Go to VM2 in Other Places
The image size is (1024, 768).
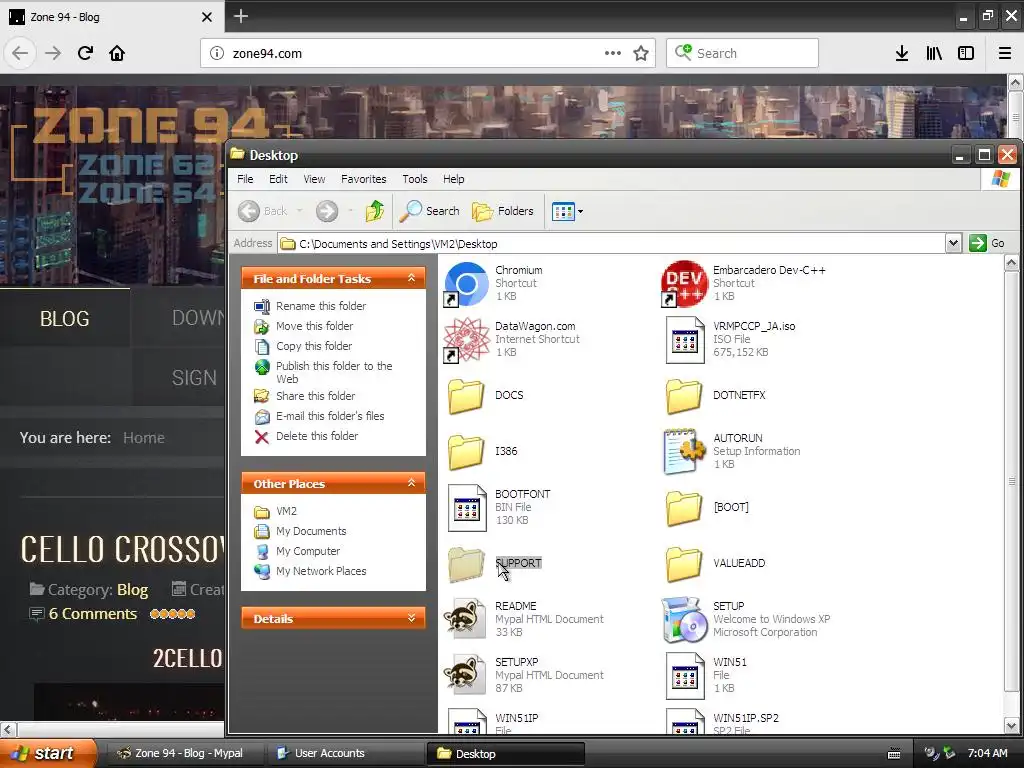(x=286, y=511)
